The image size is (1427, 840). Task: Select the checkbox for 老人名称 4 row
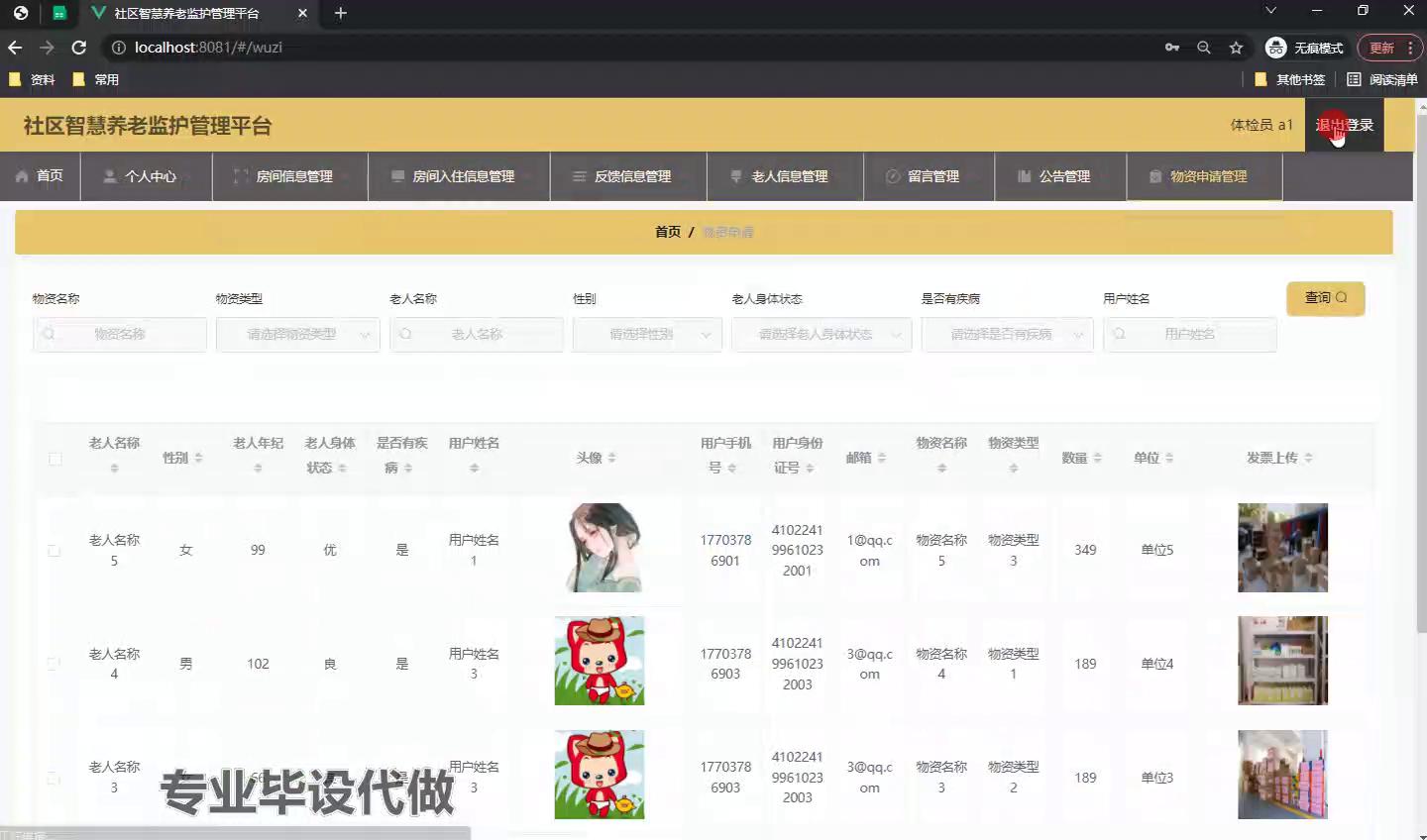(55, 664)
